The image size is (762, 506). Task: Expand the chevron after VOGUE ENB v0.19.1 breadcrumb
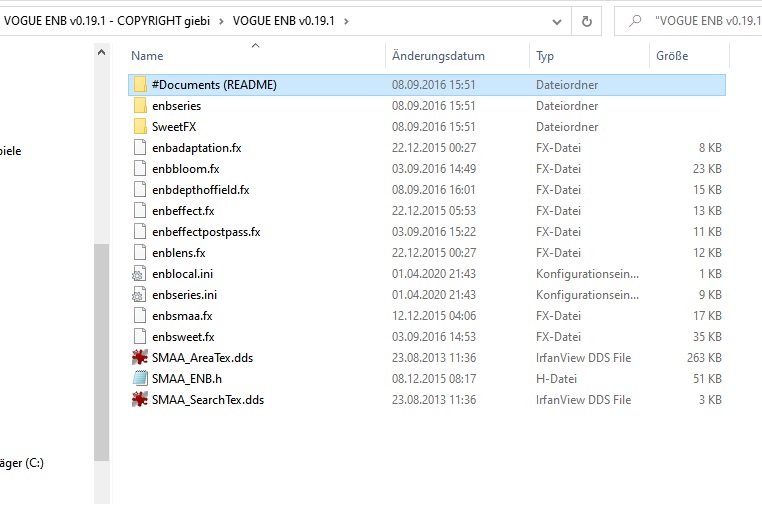[x=346, y=19]
